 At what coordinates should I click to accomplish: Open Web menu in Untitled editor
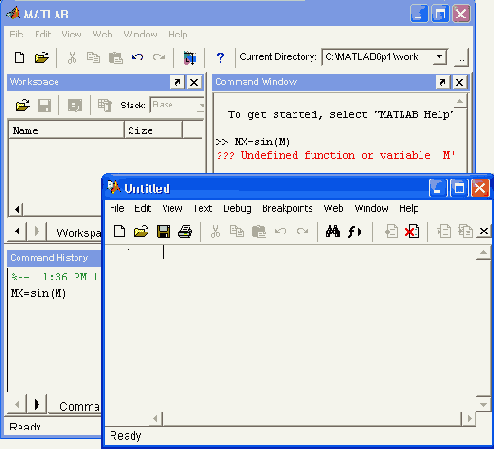coord(333,208)
